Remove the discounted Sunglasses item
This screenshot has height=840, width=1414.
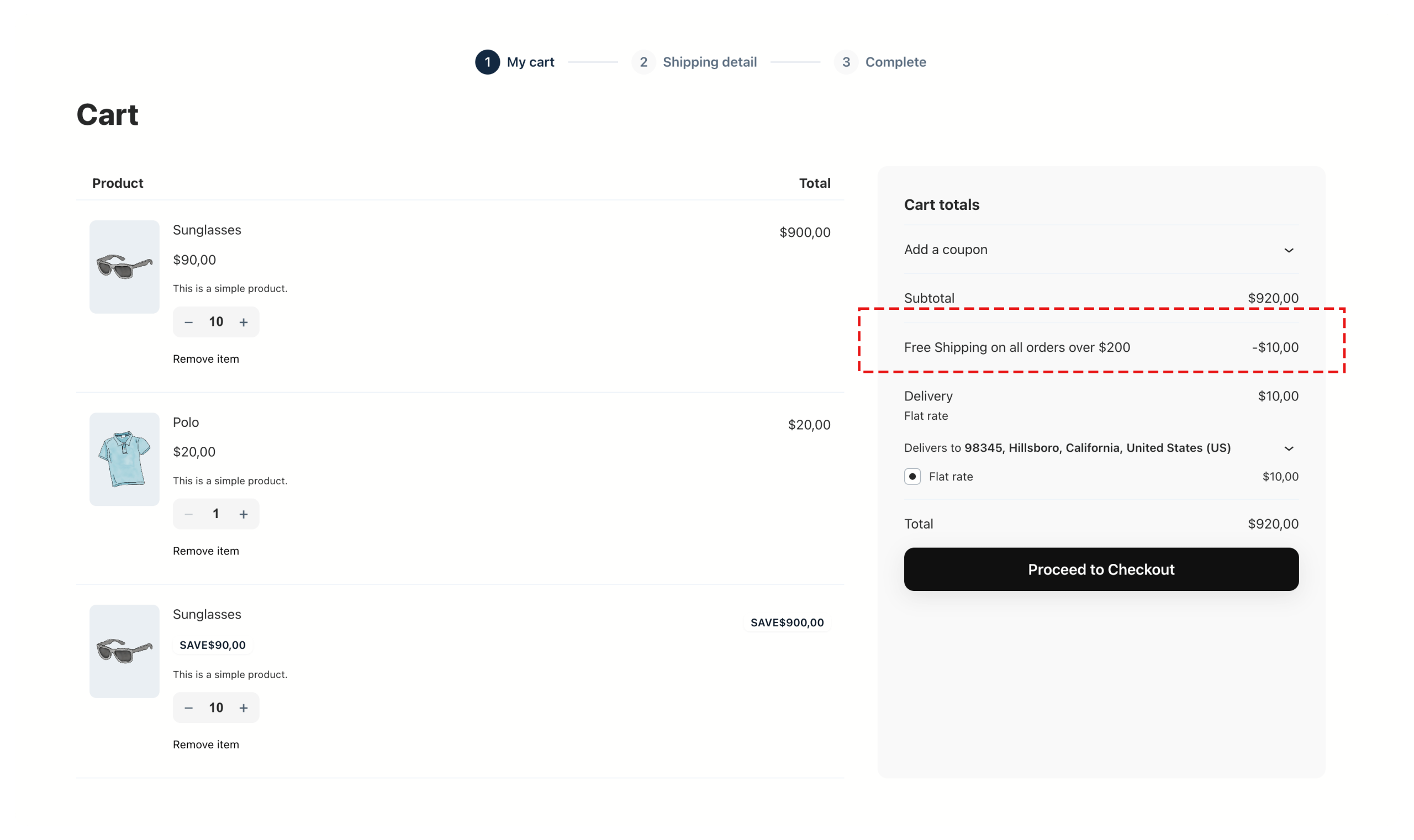click(x=205, y=744)
